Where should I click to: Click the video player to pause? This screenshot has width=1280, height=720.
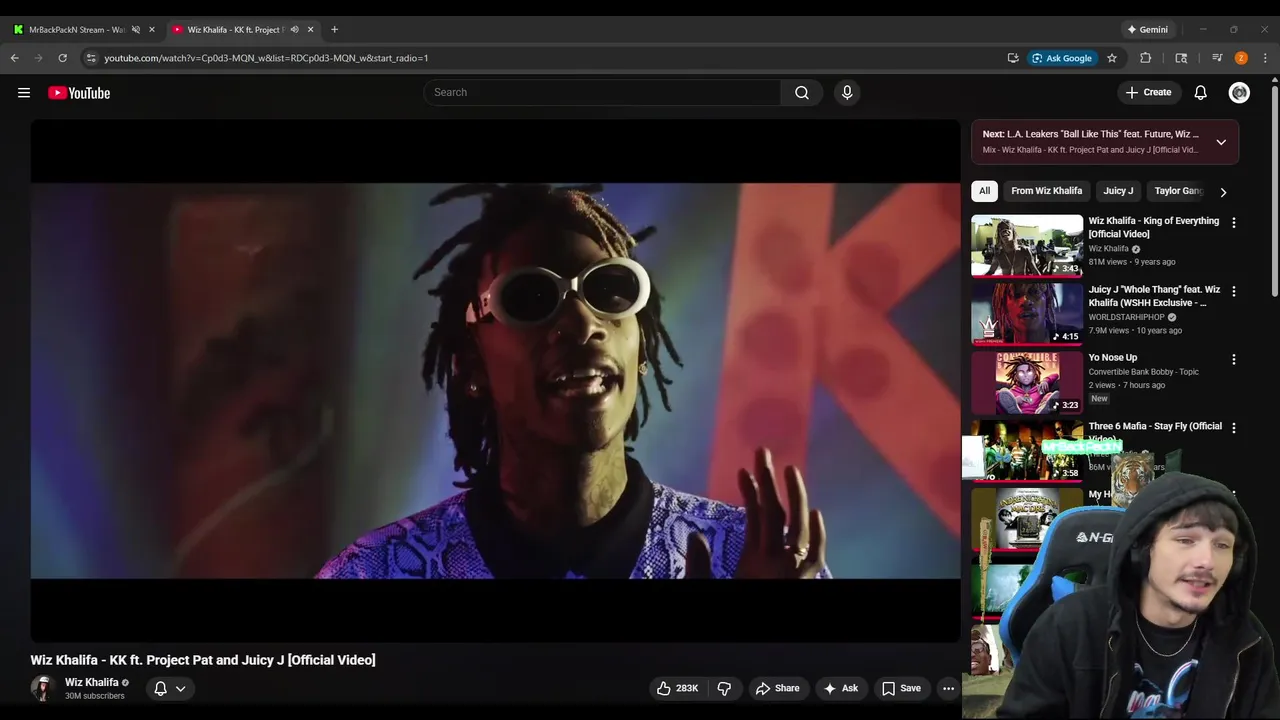tap(495, 380)
